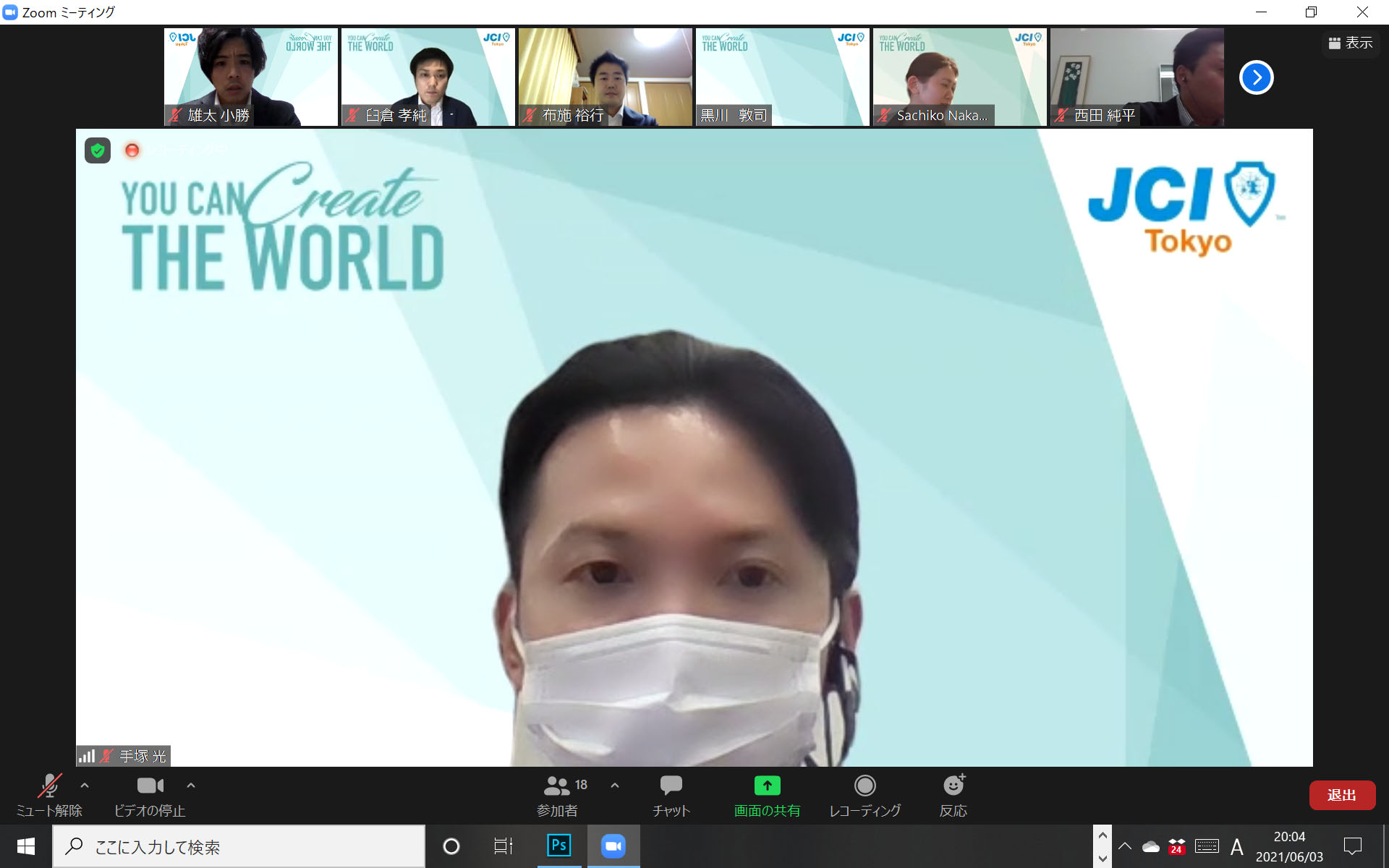Expand audio options arrow next to mute
The image size is (1389, 868).
pos(85,785)
